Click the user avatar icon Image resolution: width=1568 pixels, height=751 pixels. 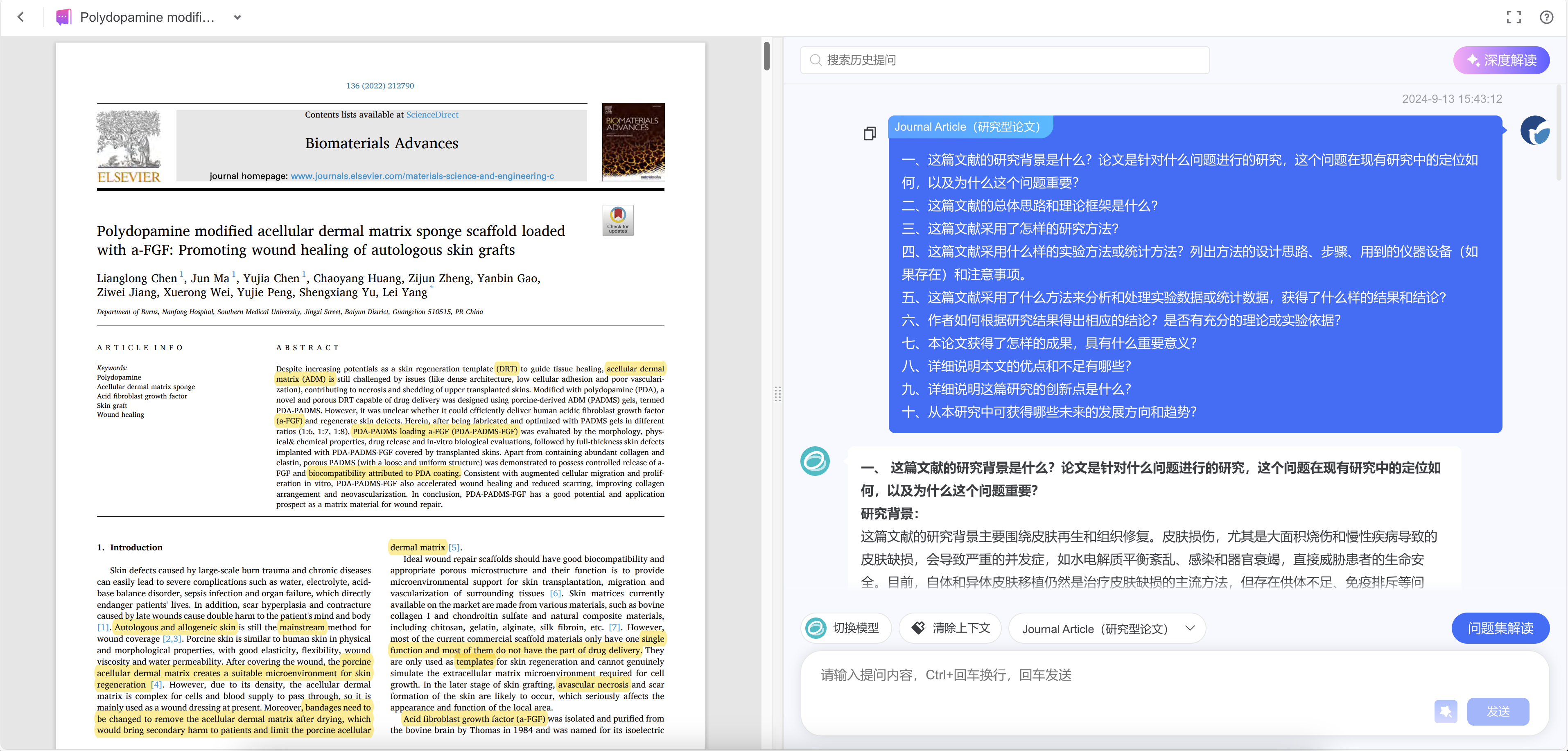click(x=1534, y=130)
